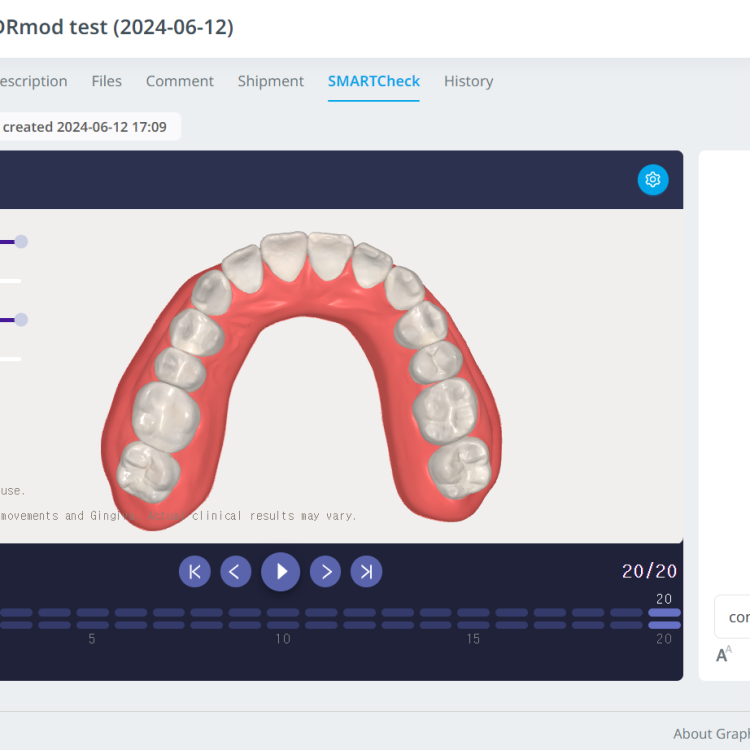This screenshot has height=750, width=750.
Task: Open the Description tab
Action: tap(33, 81)
